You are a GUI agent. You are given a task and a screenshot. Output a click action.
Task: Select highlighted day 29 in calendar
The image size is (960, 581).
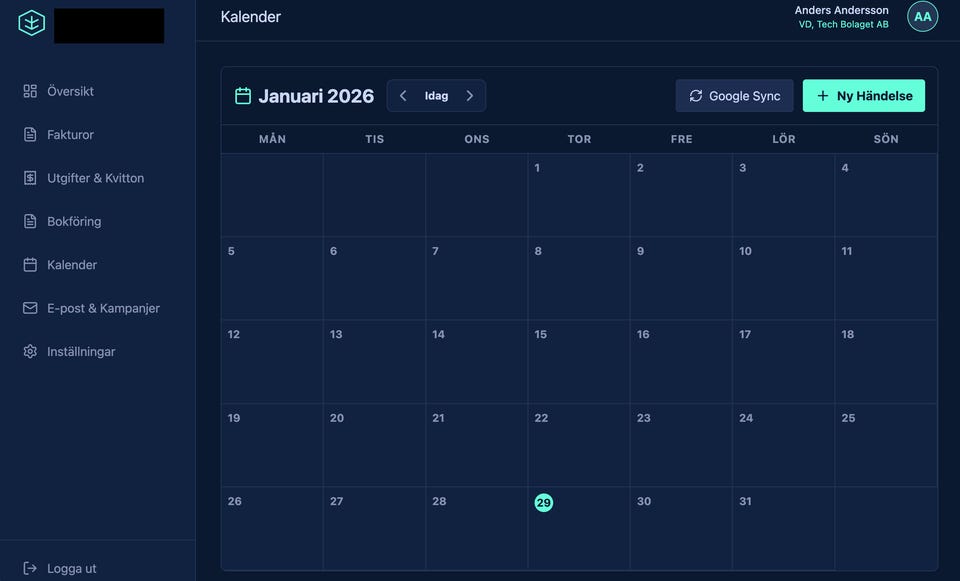pyautogui.click(x=543, y=502)
